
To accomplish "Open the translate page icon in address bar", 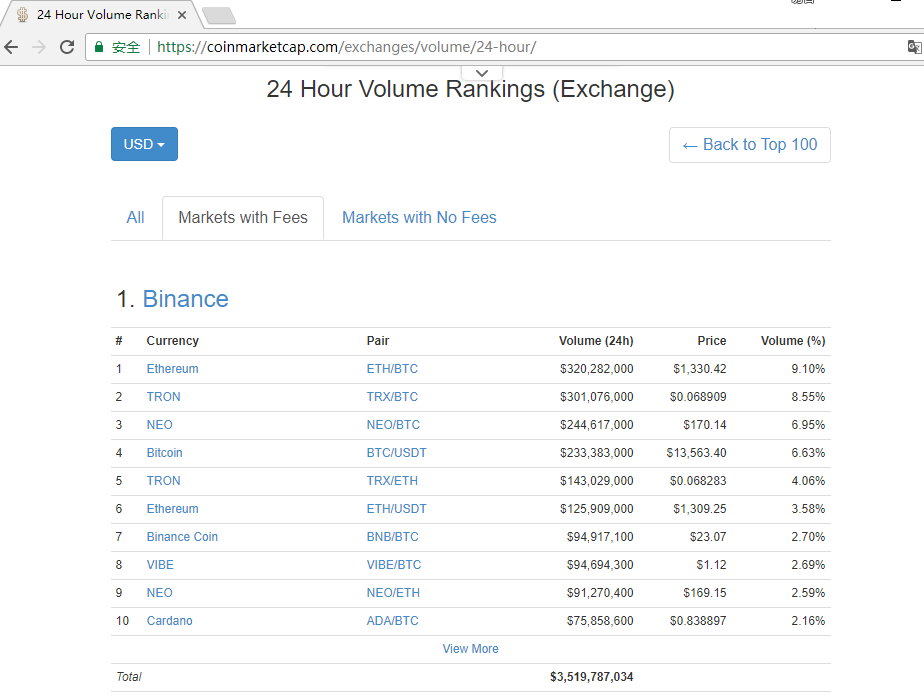I will click(915, 47).
